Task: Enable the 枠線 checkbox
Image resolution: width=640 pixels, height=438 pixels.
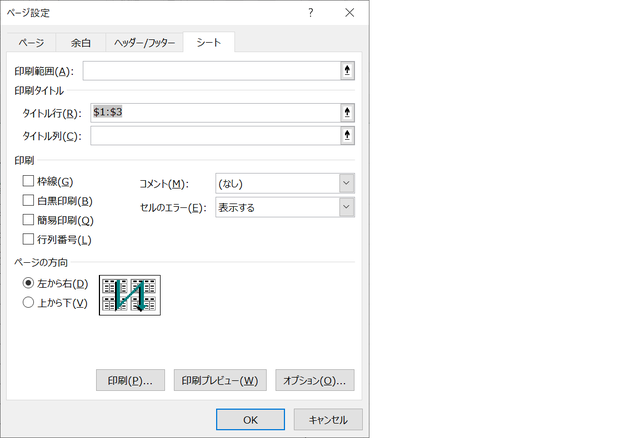Action: click(x=28, y=181)
